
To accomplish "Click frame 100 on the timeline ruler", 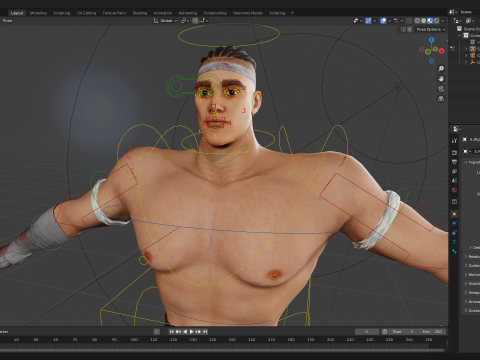I will pyautogui.click(x=134, y=340).
